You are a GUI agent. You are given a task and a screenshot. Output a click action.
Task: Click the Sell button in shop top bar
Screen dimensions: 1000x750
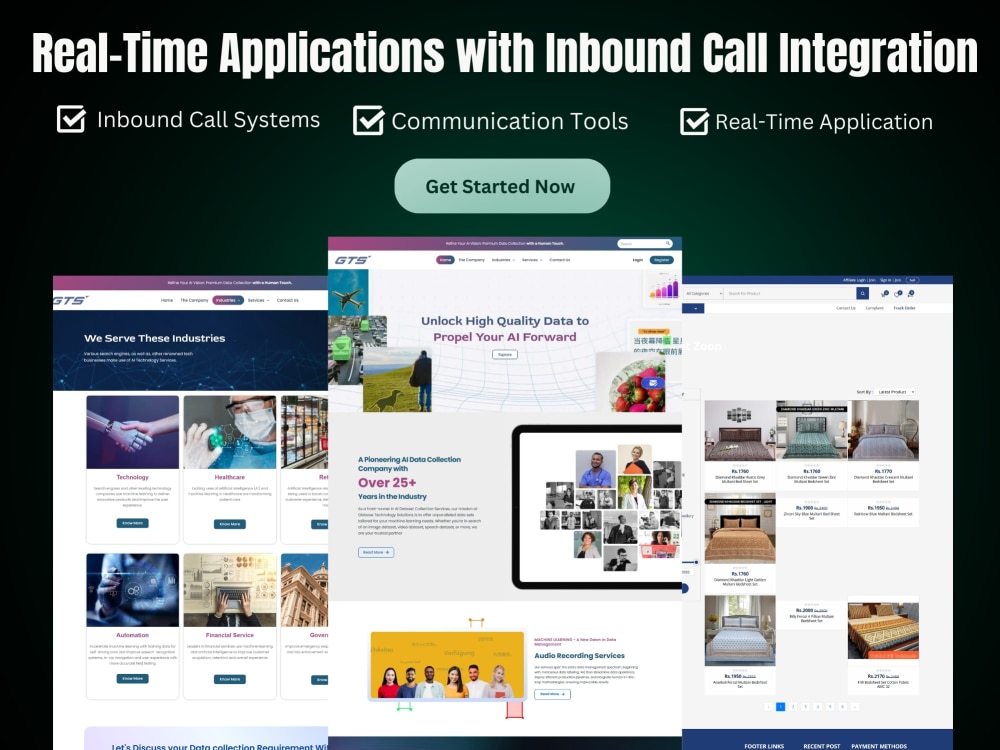[x=912, y=280]
